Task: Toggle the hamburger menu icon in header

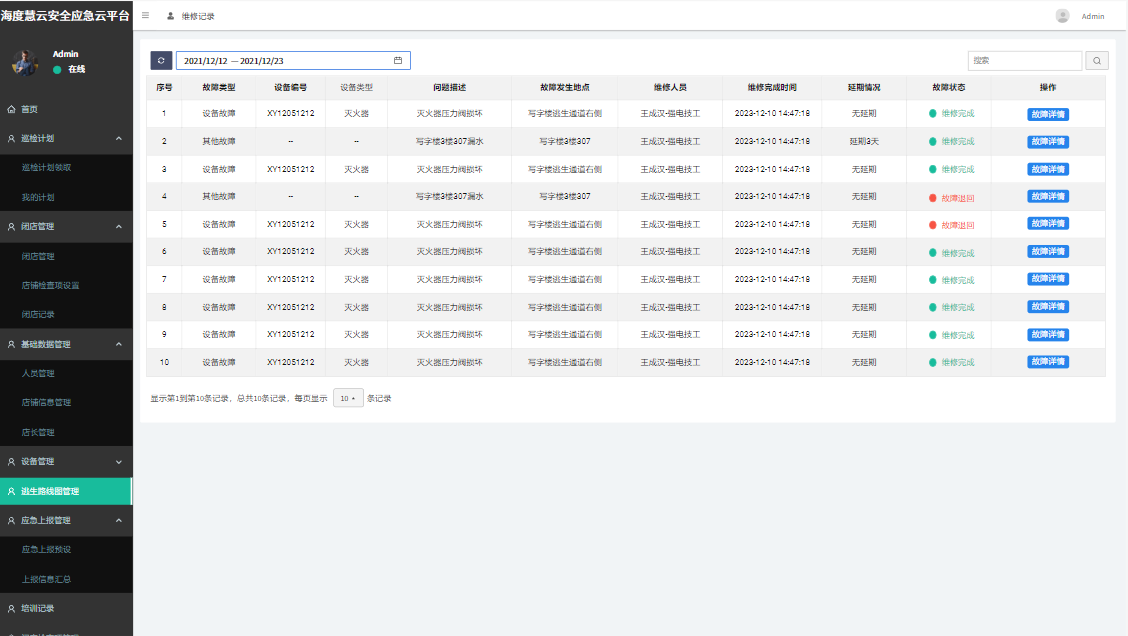Action: 146,16
